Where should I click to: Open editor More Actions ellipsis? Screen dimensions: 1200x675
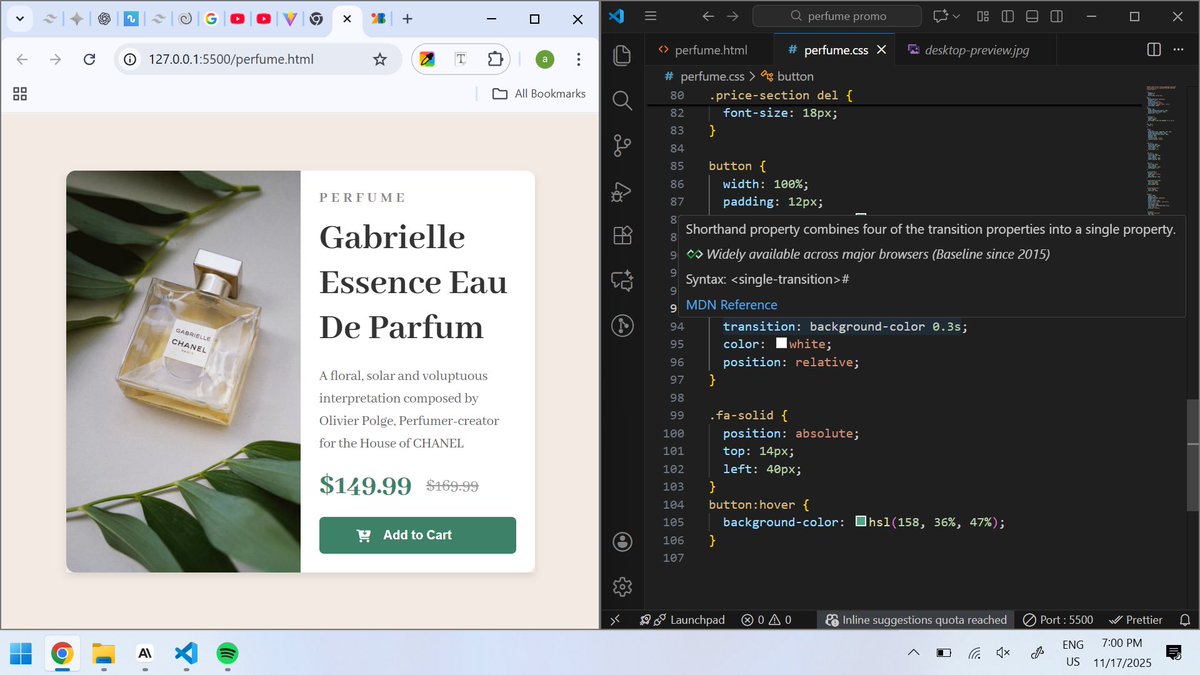coord(1180,49)
